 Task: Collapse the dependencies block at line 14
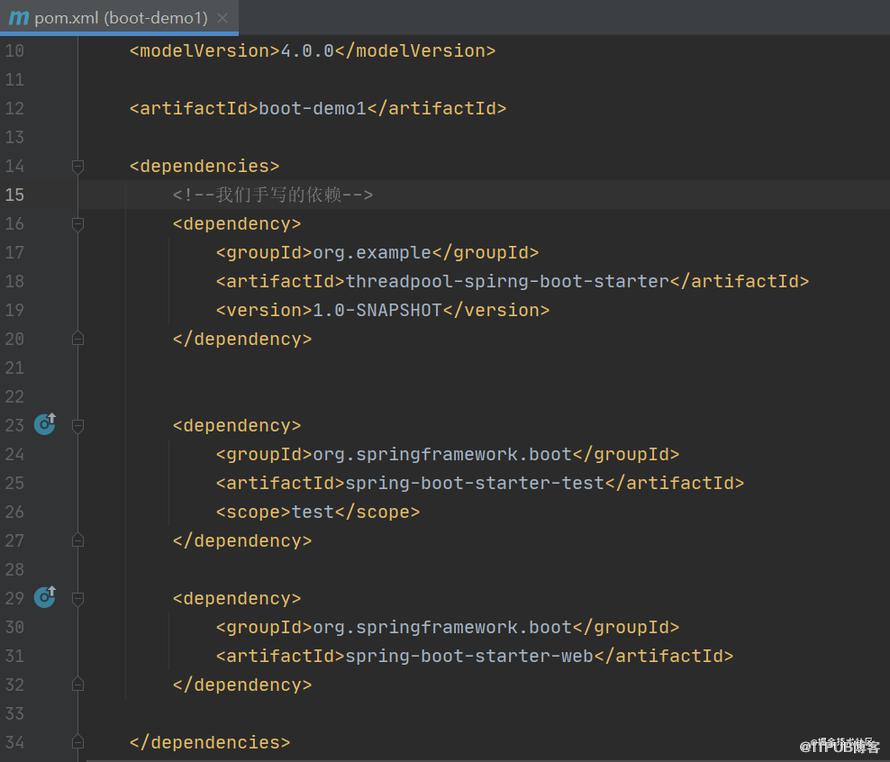coord(78,166)
